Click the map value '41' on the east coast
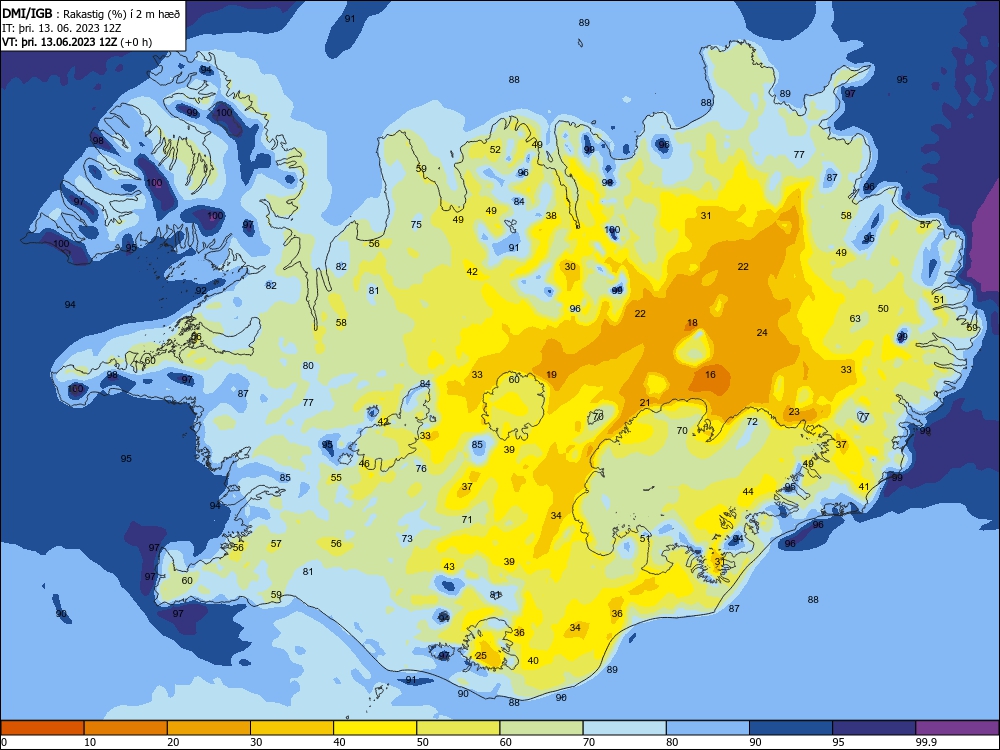1000x750 pixels. [864, 487]
